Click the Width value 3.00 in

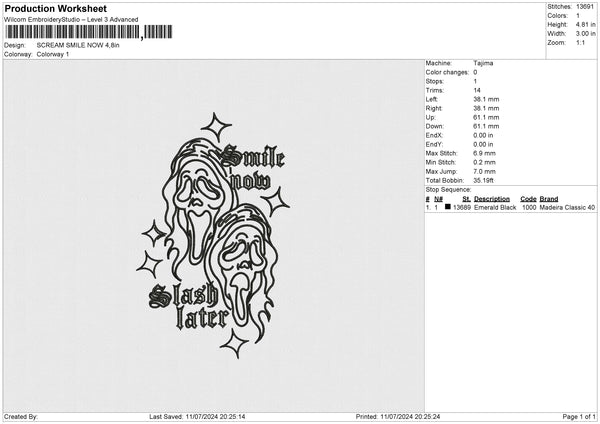pos(585,34)
